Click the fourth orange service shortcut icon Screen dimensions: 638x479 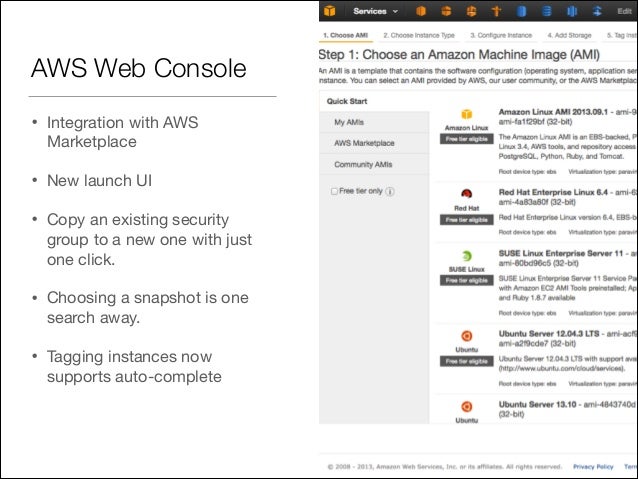[x=496, y=11]
